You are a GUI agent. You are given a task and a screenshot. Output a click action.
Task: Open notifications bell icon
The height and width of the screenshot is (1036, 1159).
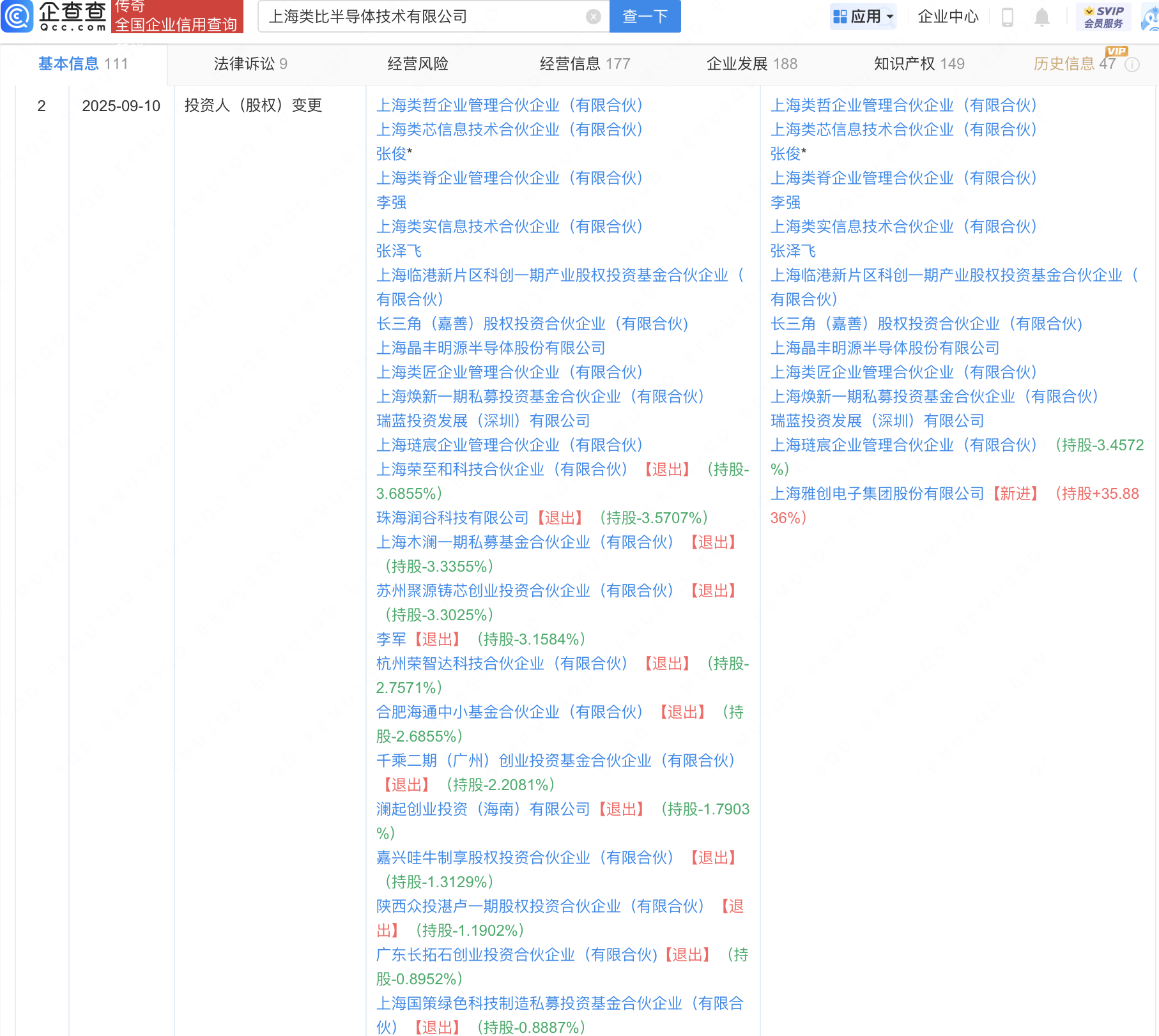[1041, 17]
